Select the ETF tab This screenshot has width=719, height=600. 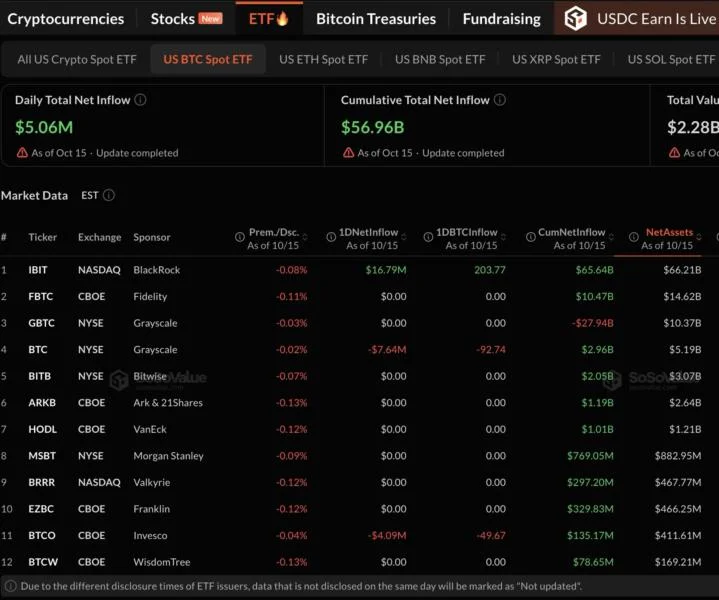tap(269, 19)
